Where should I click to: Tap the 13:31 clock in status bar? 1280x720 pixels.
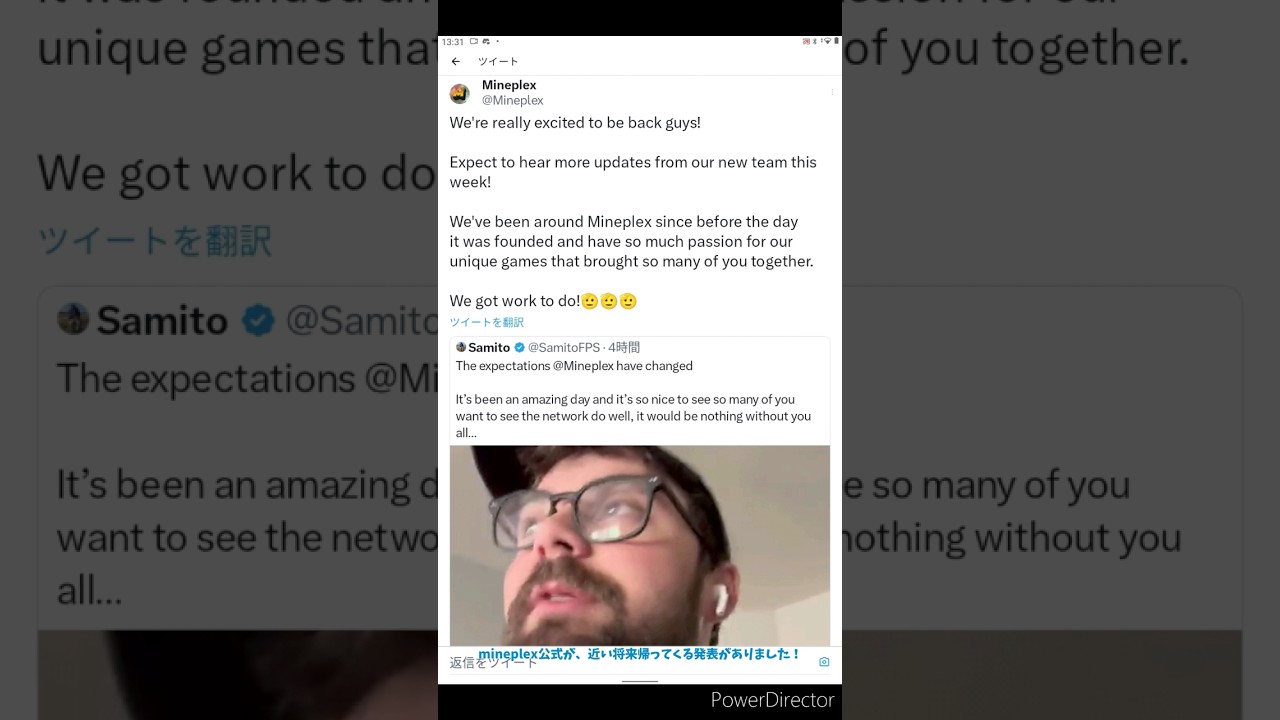(x=452, y=42)
